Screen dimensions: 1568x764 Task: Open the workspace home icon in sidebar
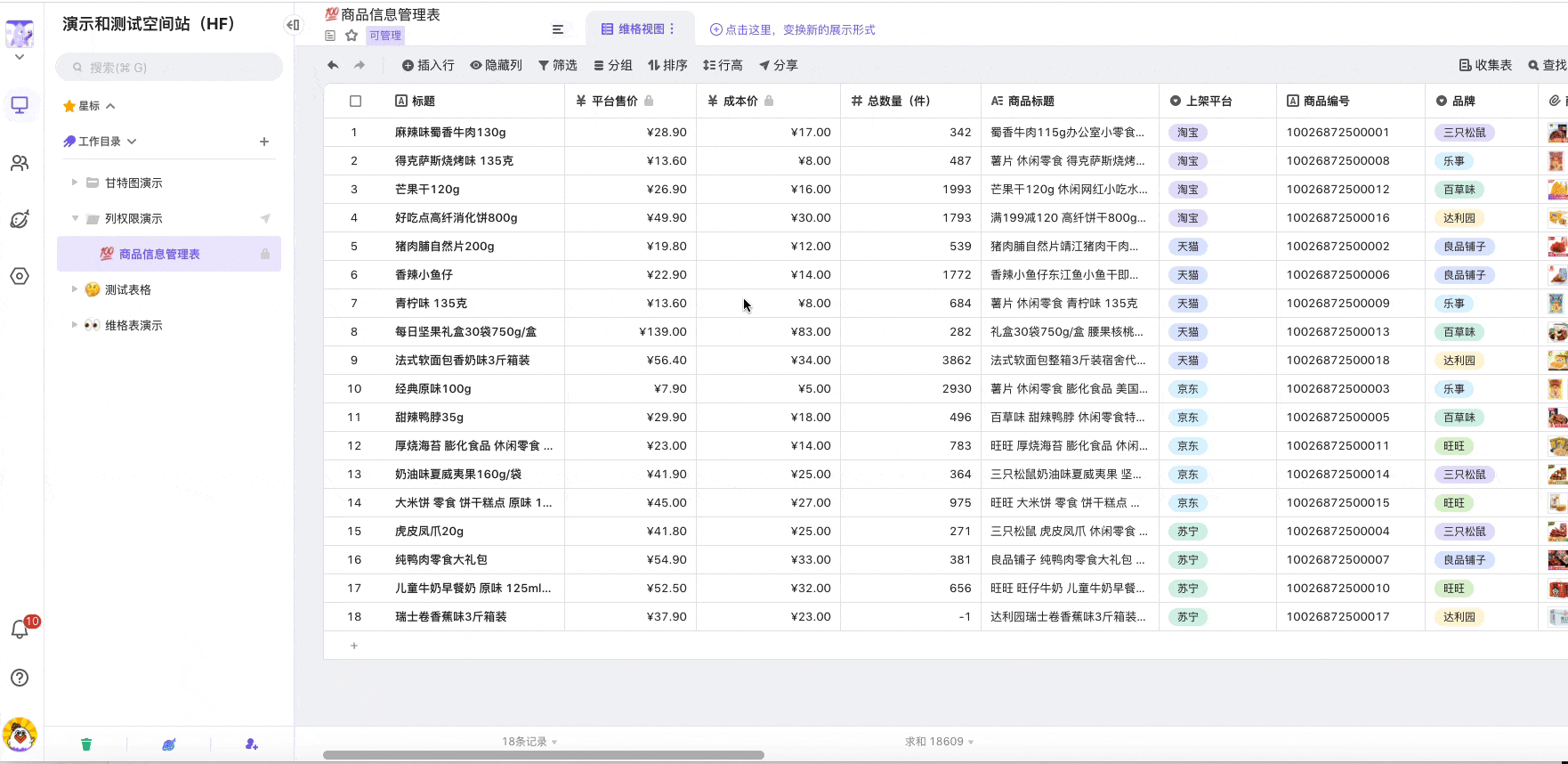click(20, 105)
